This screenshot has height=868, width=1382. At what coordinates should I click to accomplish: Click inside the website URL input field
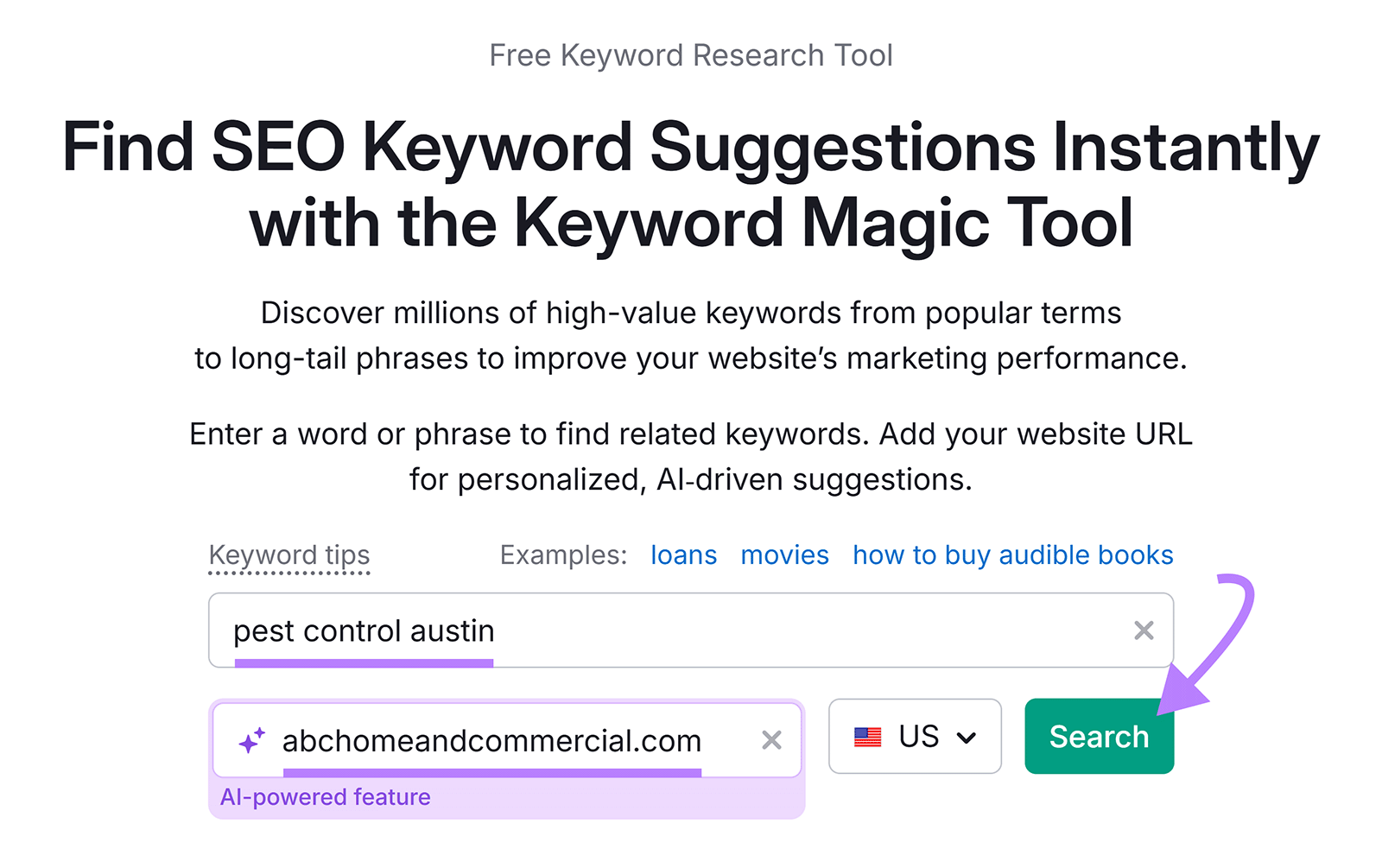click(518, 739)
